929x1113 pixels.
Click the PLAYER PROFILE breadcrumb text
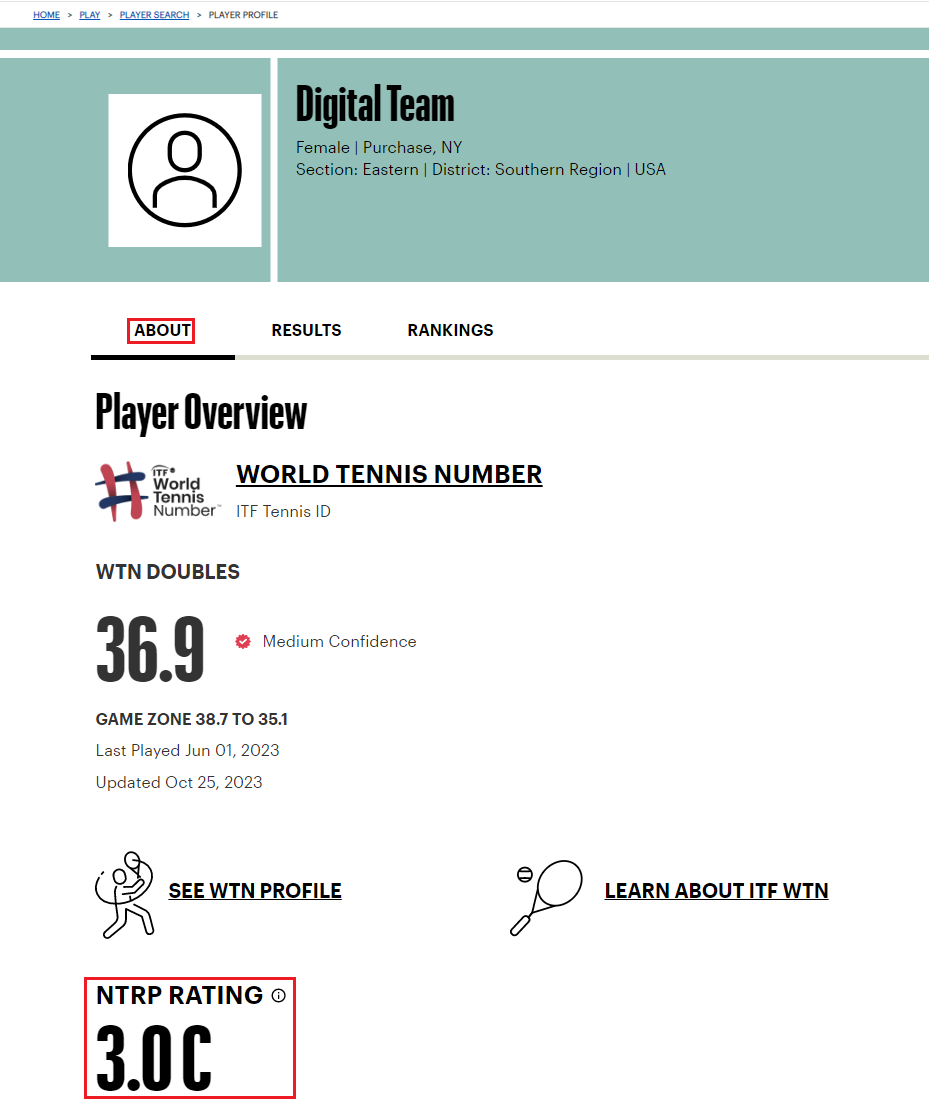[x=243, y=14]
